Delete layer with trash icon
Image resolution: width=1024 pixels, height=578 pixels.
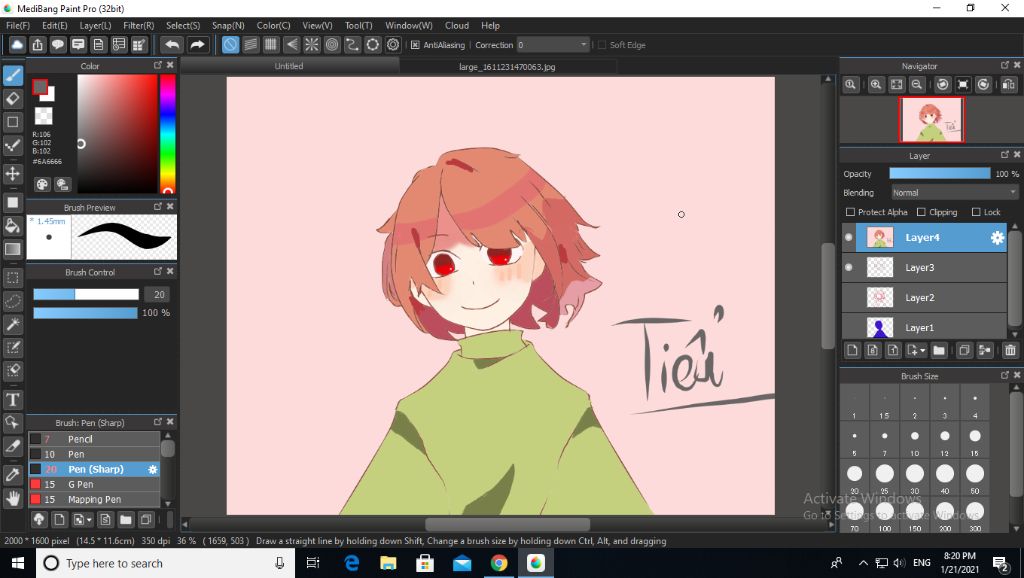point(1010,351)
